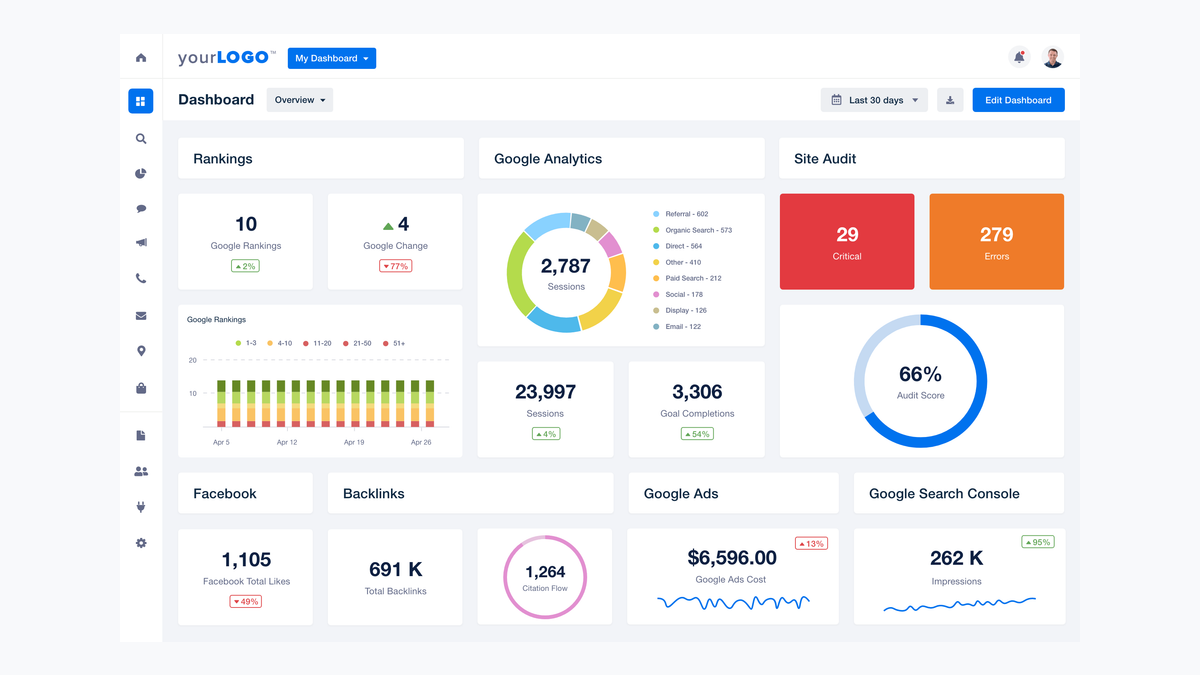Open the Facebook section header
This screenshot has width=1200, height=675.
pyautogui.click(x=245, y=494)
